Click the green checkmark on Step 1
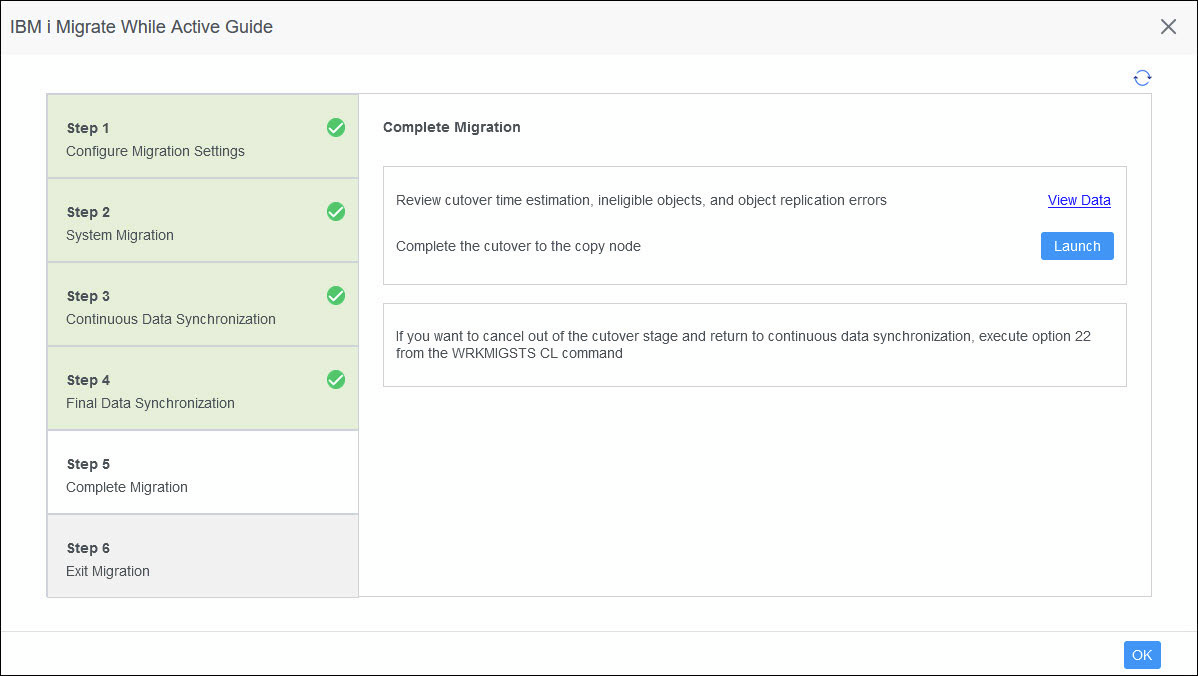 335,128
